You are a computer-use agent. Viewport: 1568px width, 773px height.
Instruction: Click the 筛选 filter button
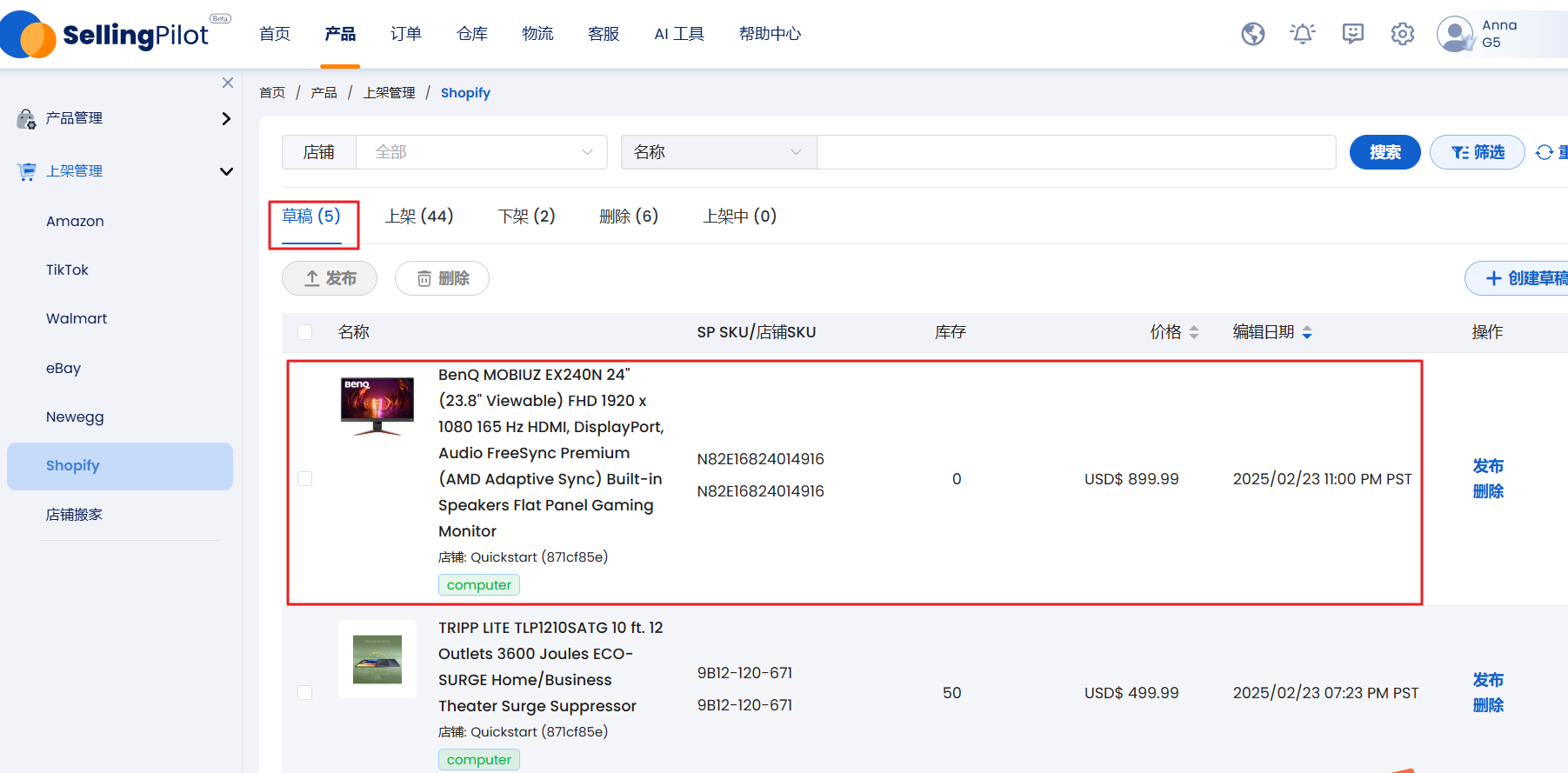tap(1477, 152)
